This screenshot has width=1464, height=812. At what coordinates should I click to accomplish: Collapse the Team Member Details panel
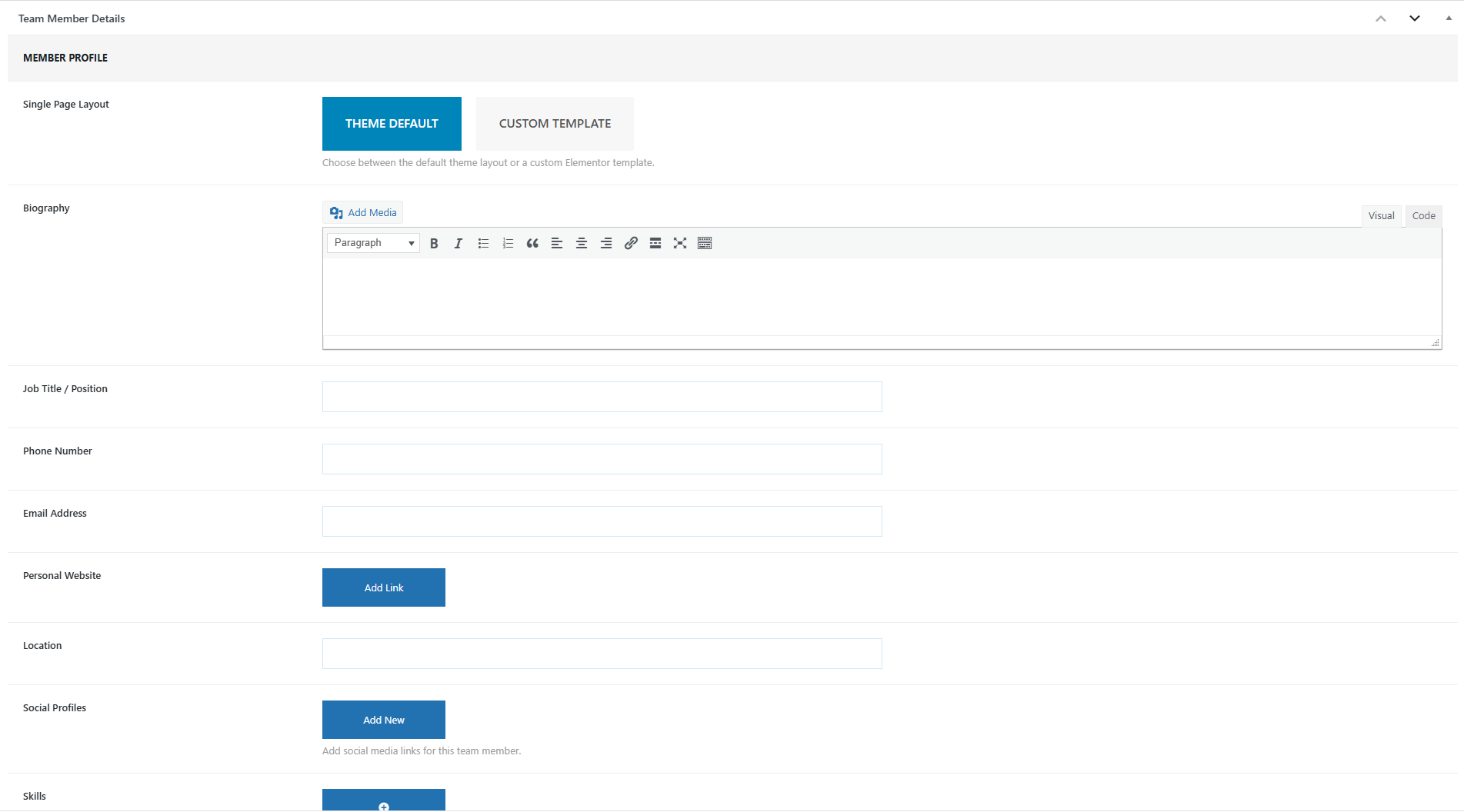point(1449,18)
